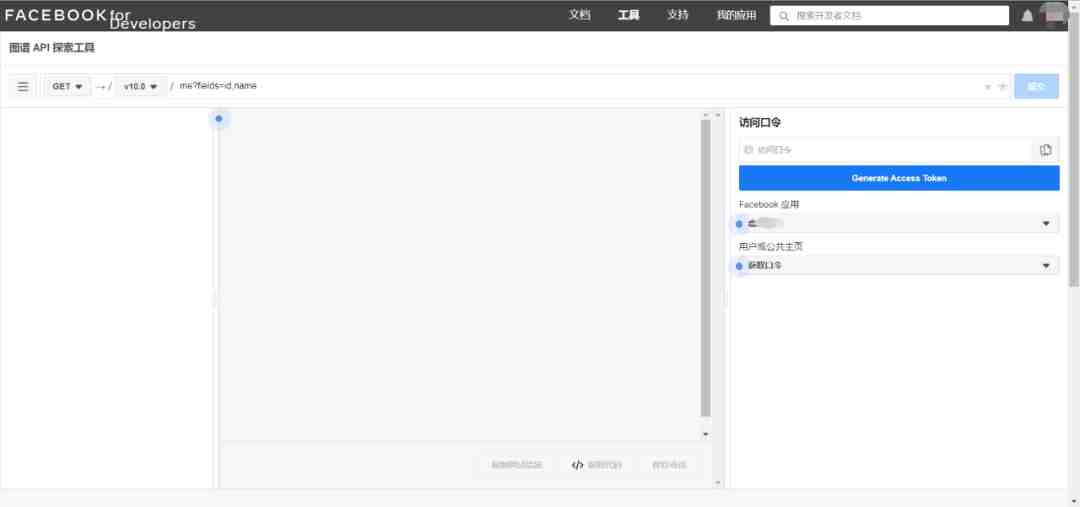Open the hamburger menu in query bar
This screenshot has width=1080, height=507.
[23, 87]
